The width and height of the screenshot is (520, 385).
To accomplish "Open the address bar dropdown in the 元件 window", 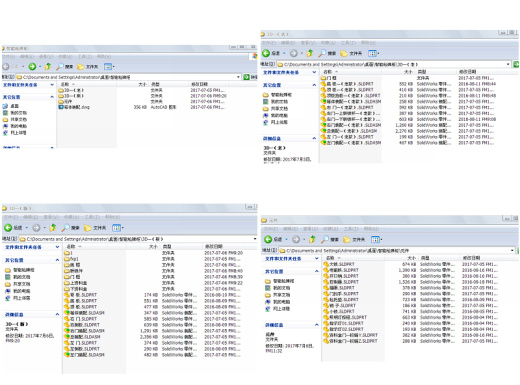I will tap(512, 250).
